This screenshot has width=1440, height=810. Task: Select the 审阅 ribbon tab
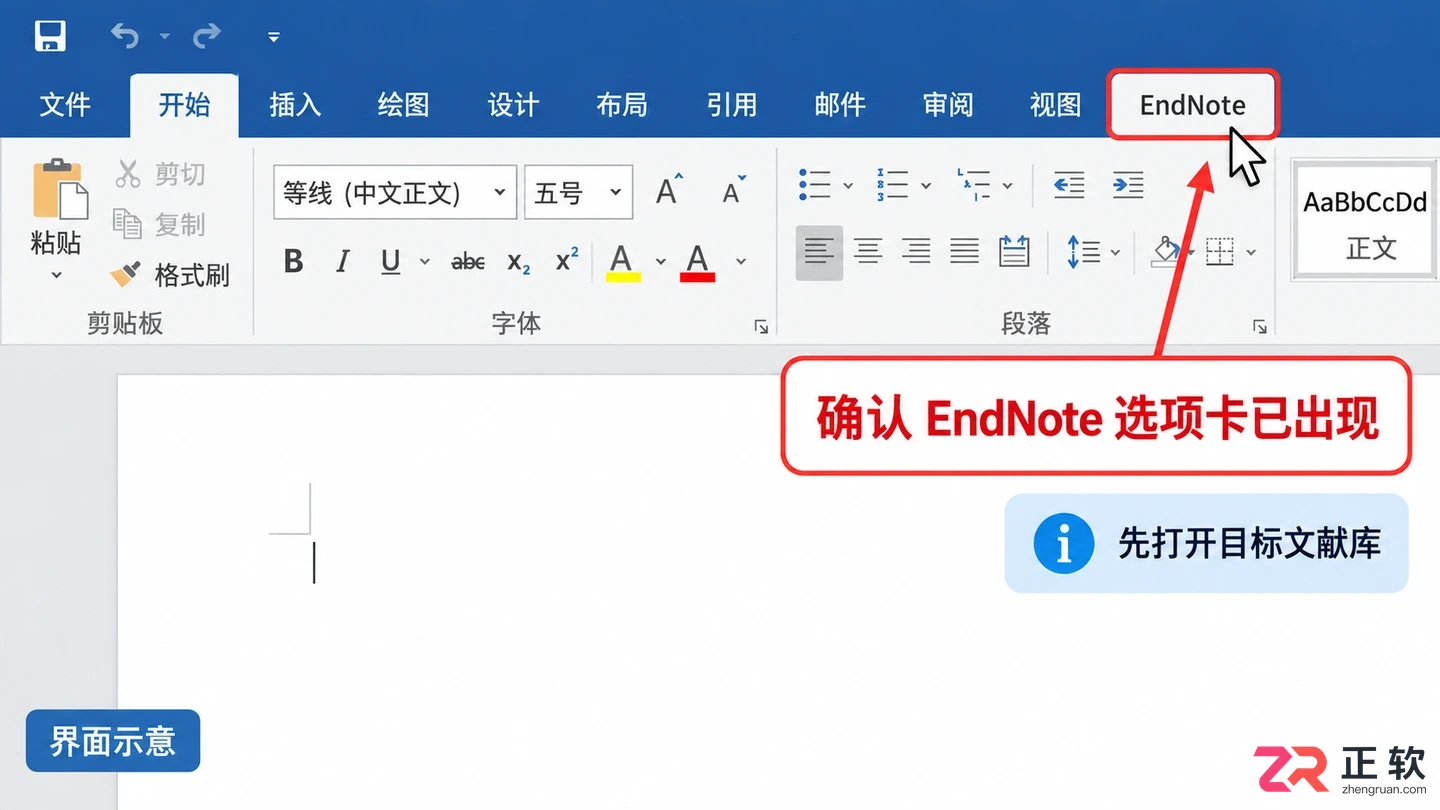tap(948, 105)
